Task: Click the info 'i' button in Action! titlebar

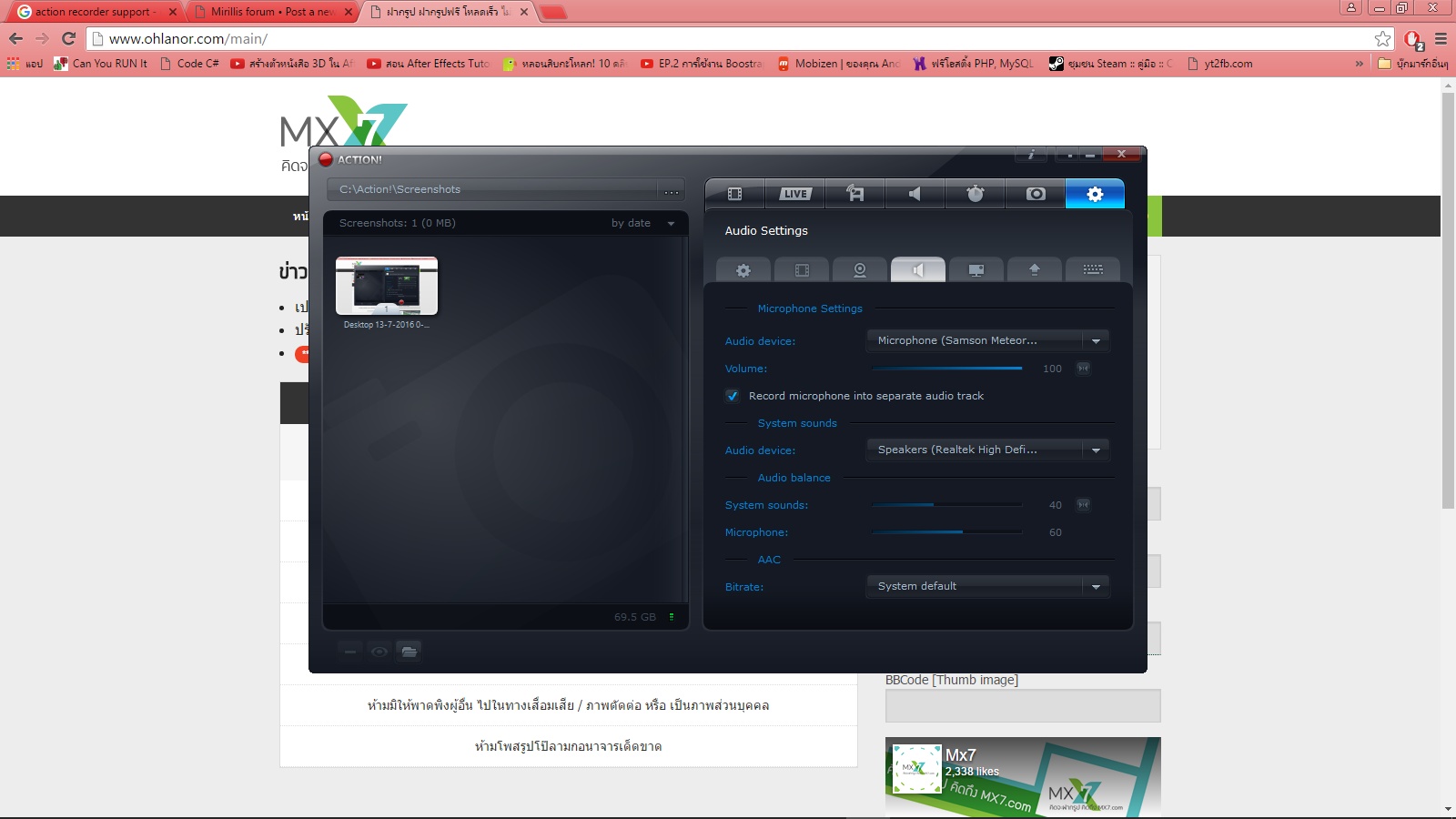Action: coord(1031,155)
